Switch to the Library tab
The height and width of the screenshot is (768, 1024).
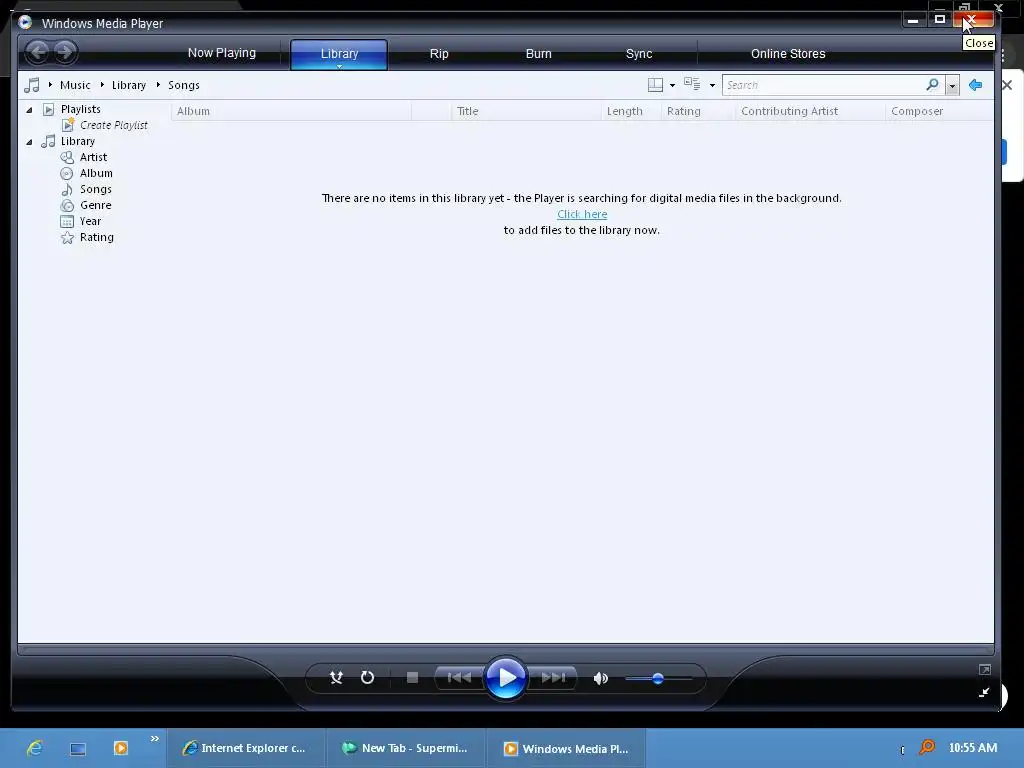[x=339, y=54]
